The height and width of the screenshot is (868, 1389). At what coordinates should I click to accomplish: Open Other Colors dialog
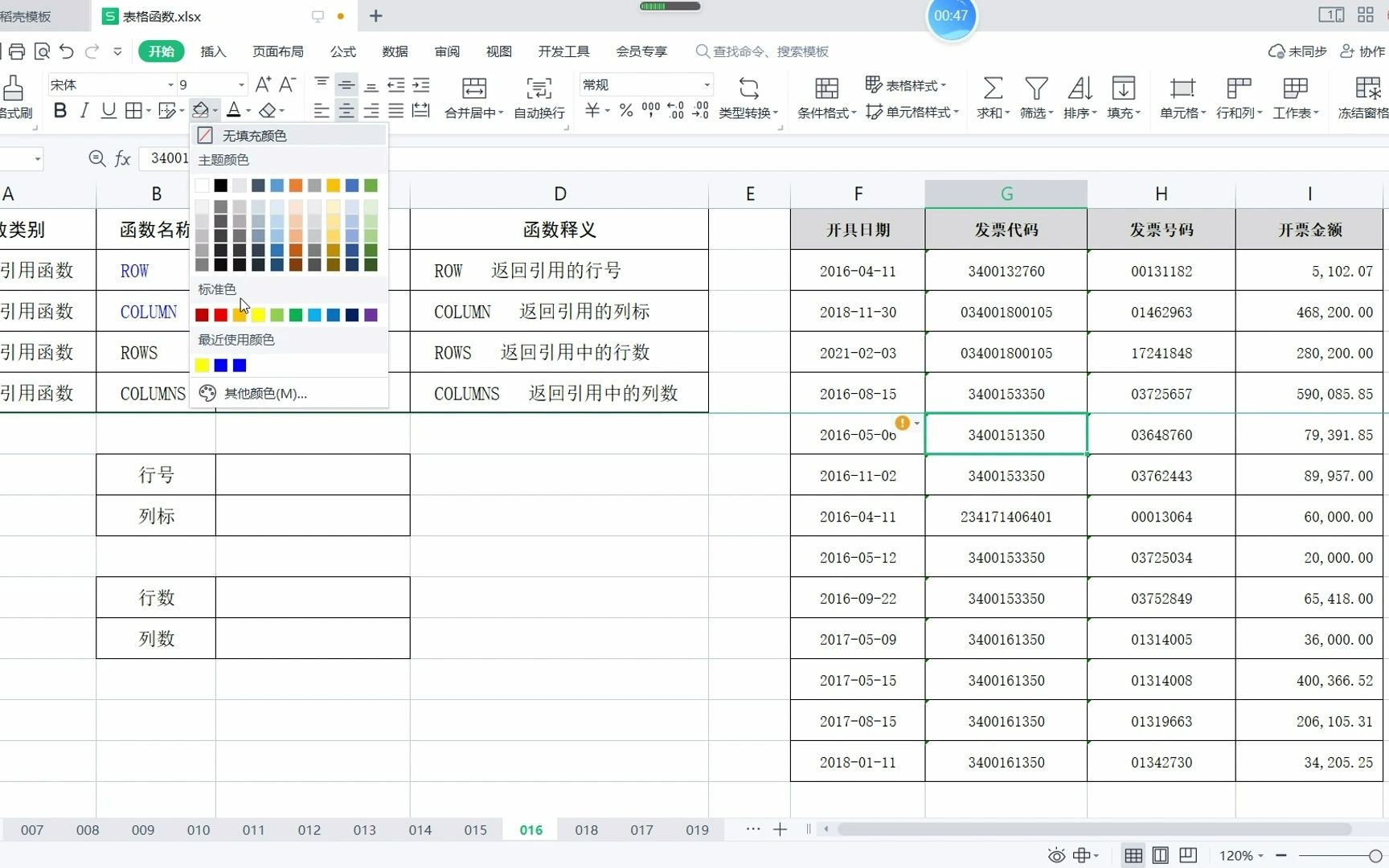(289, 393)
